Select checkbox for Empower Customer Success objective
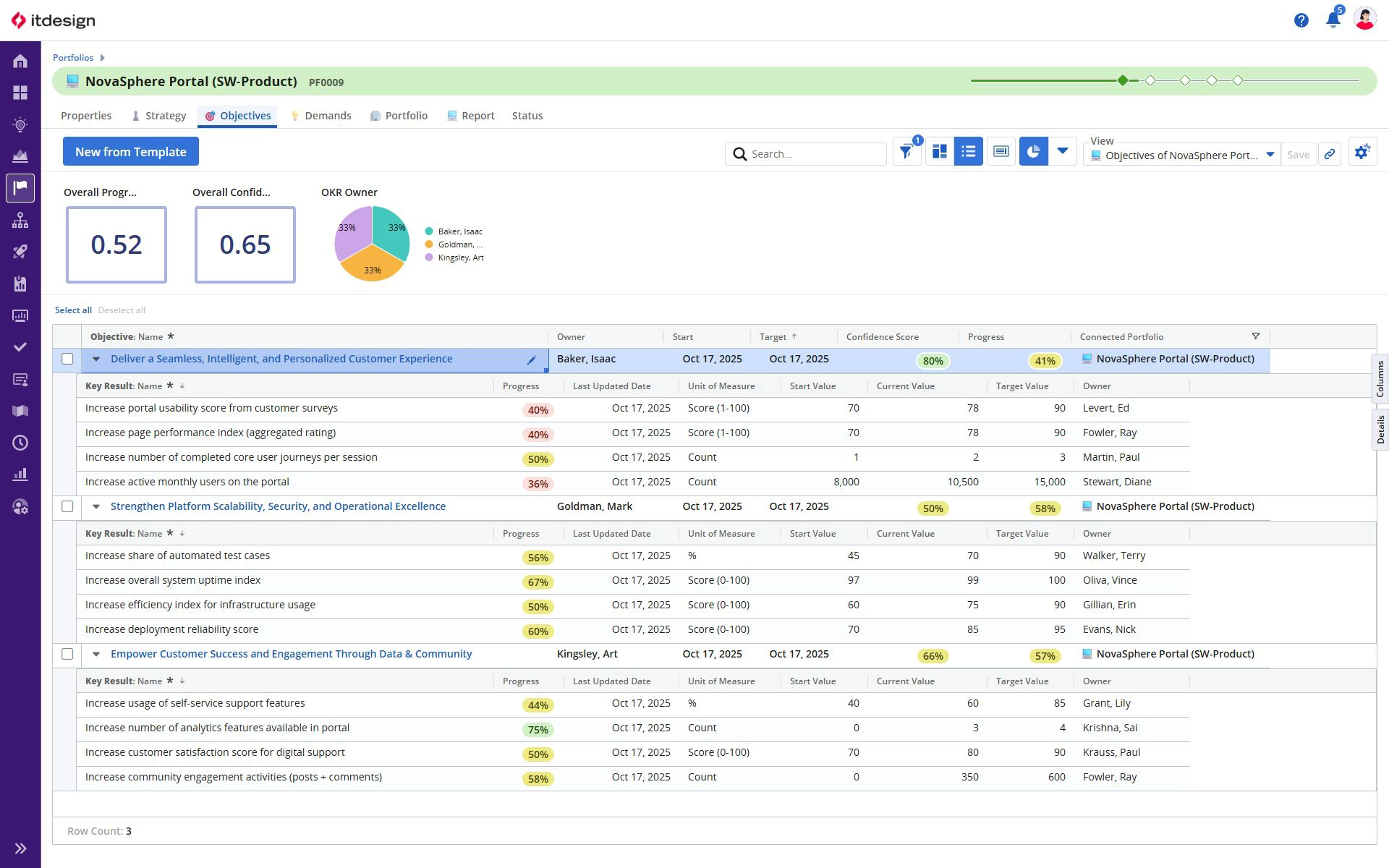Screen dimensions: 1389x868 click(67, 654)
